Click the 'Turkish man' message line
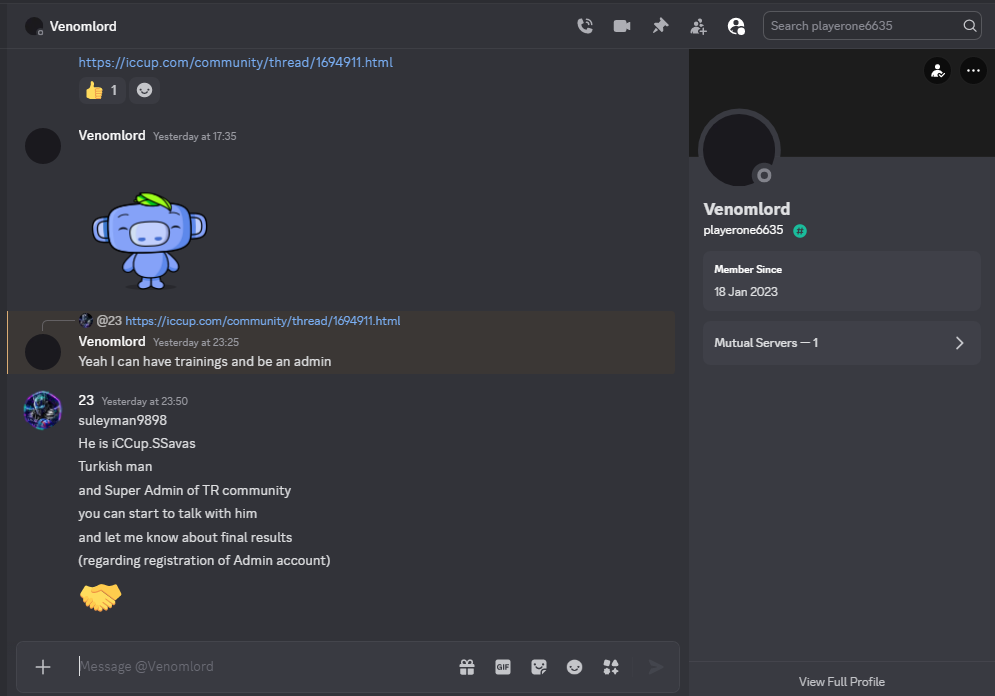 [x=115, y=466]
